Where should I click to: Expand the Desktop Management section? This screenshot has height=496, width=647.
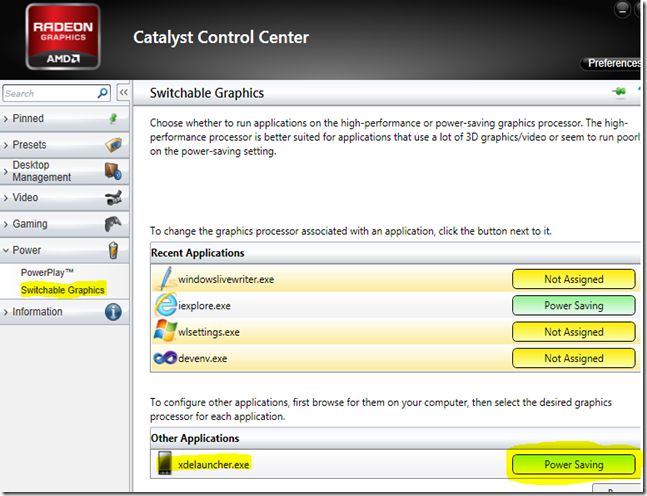point(5,171)
